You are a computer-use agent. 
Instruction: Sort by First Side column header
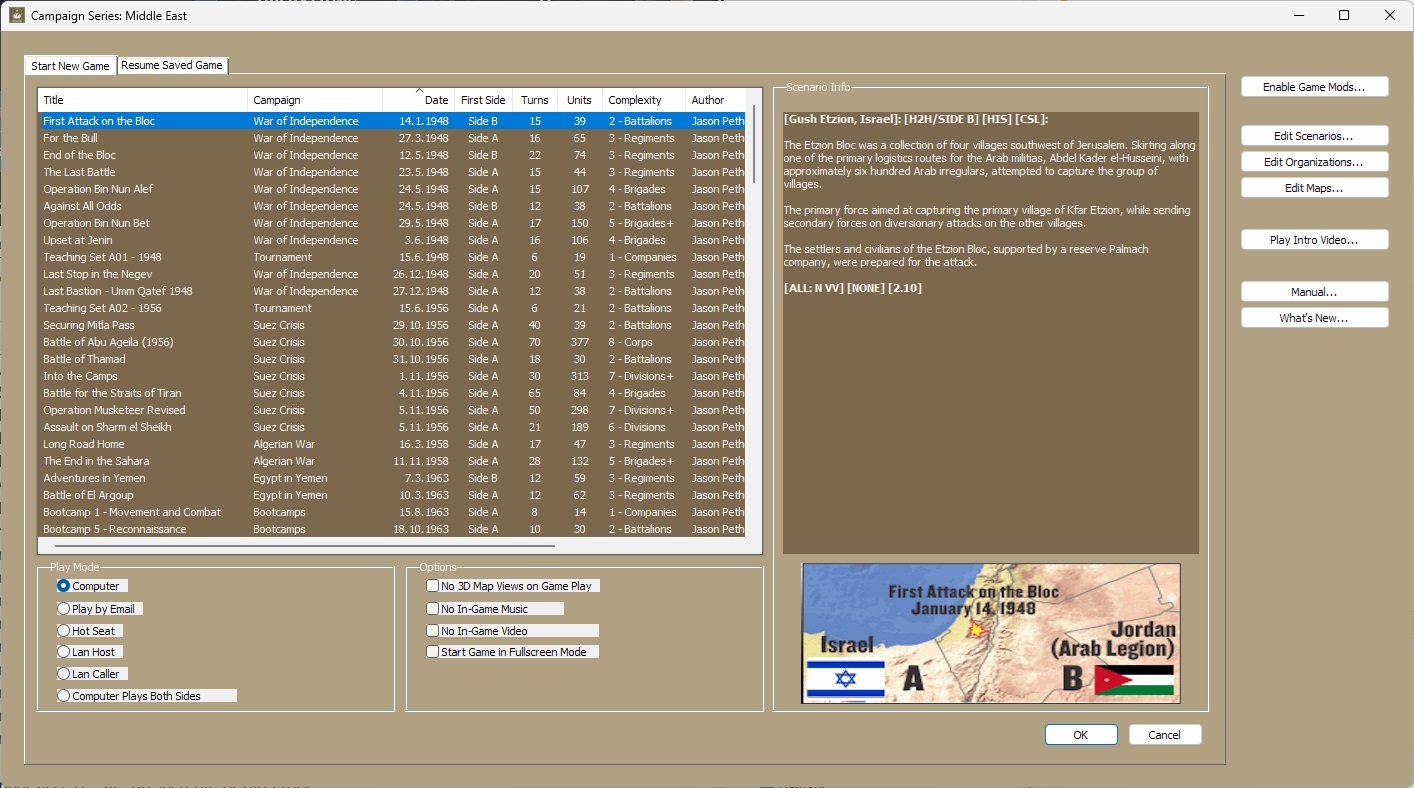click(483, 100)
